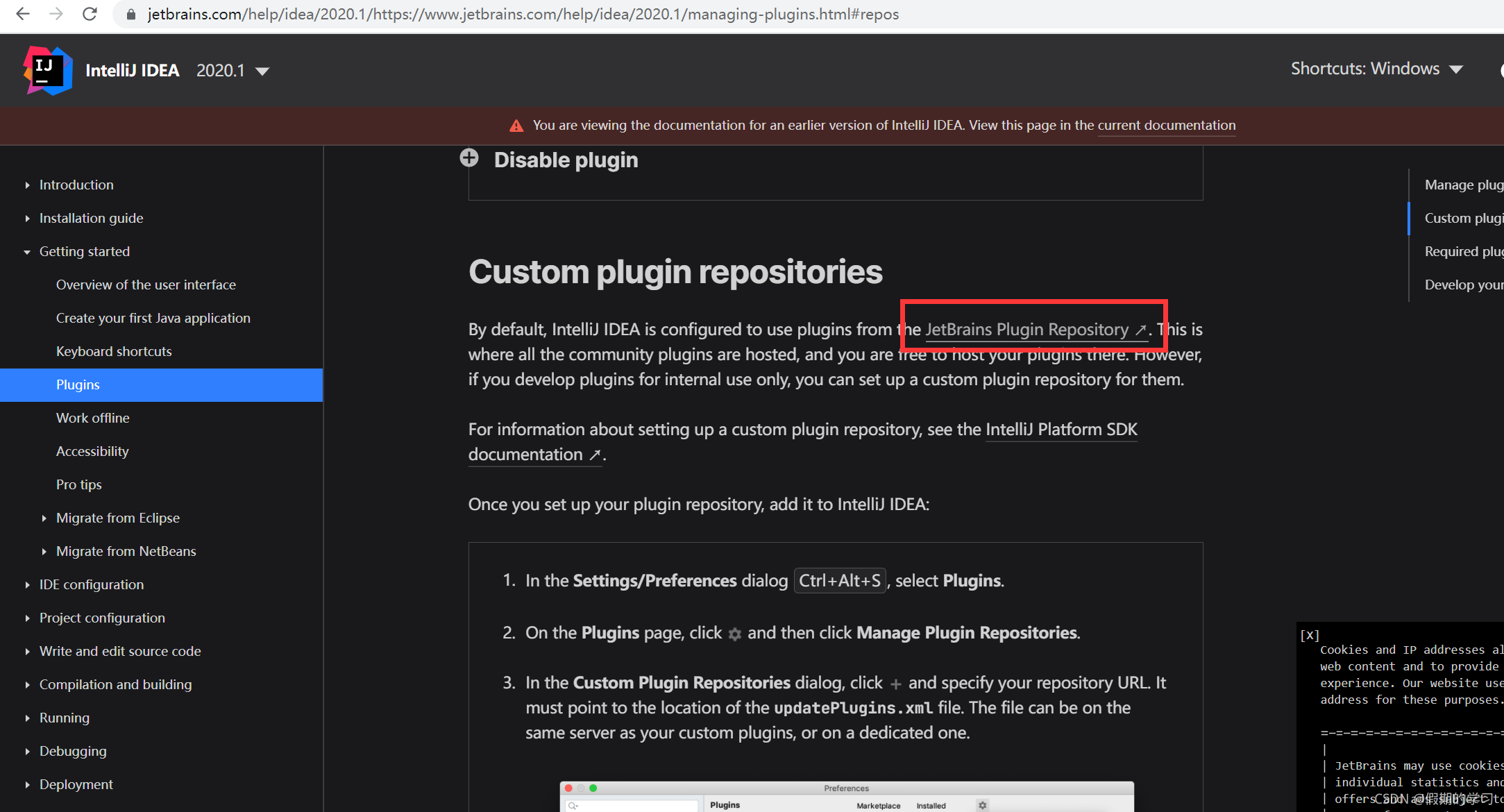The height and width of the screenshot is (812, 1504).
Task: Open Migrate from Eclipse page
Action: [x=117, y=518]
